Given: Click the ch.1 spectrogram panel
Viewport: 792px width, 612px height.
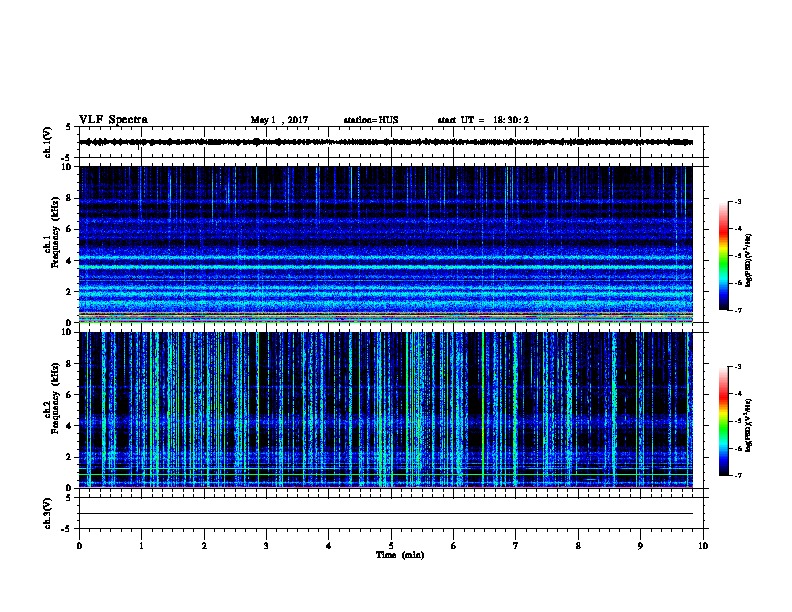Looking at the screenshot, I should pyautogui.click(x=386, y=244).
